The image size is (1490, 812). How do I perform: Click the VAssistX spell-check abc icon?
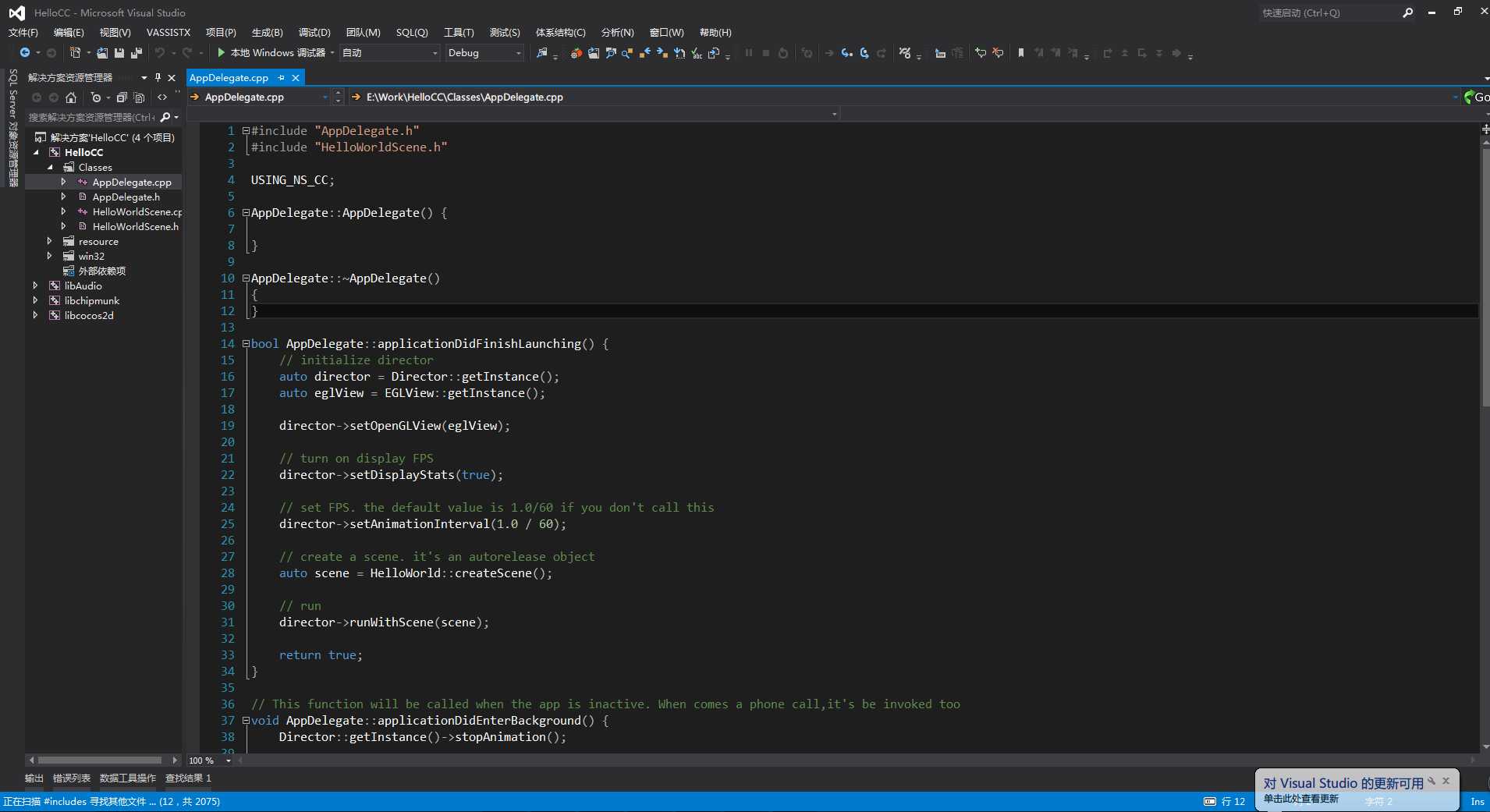pyautogui.click(x=697, y=53)
